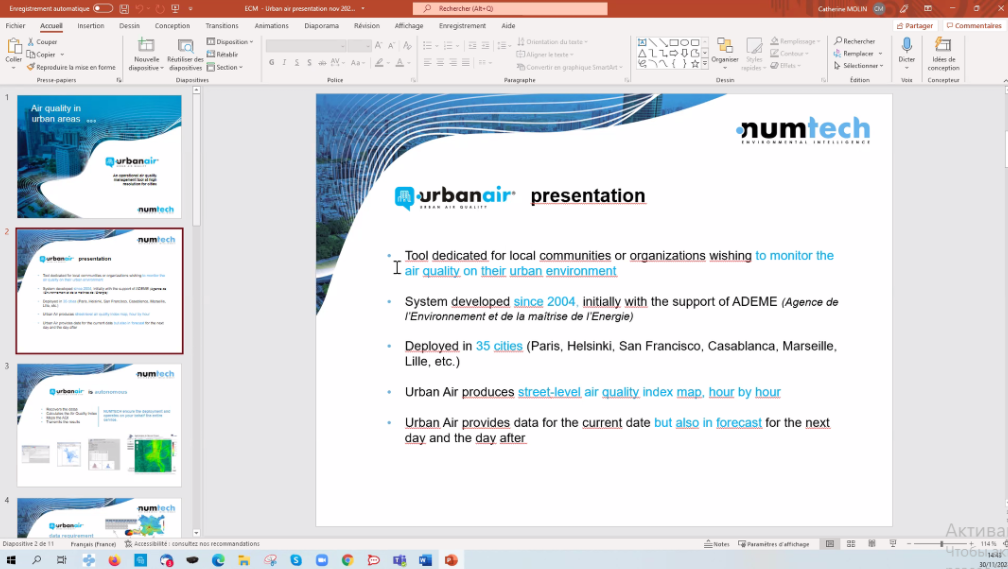The height and width of the screenshot is (569, 1008).
Task: Open Firefox from taskbar
Action: [x=114, y=560]
